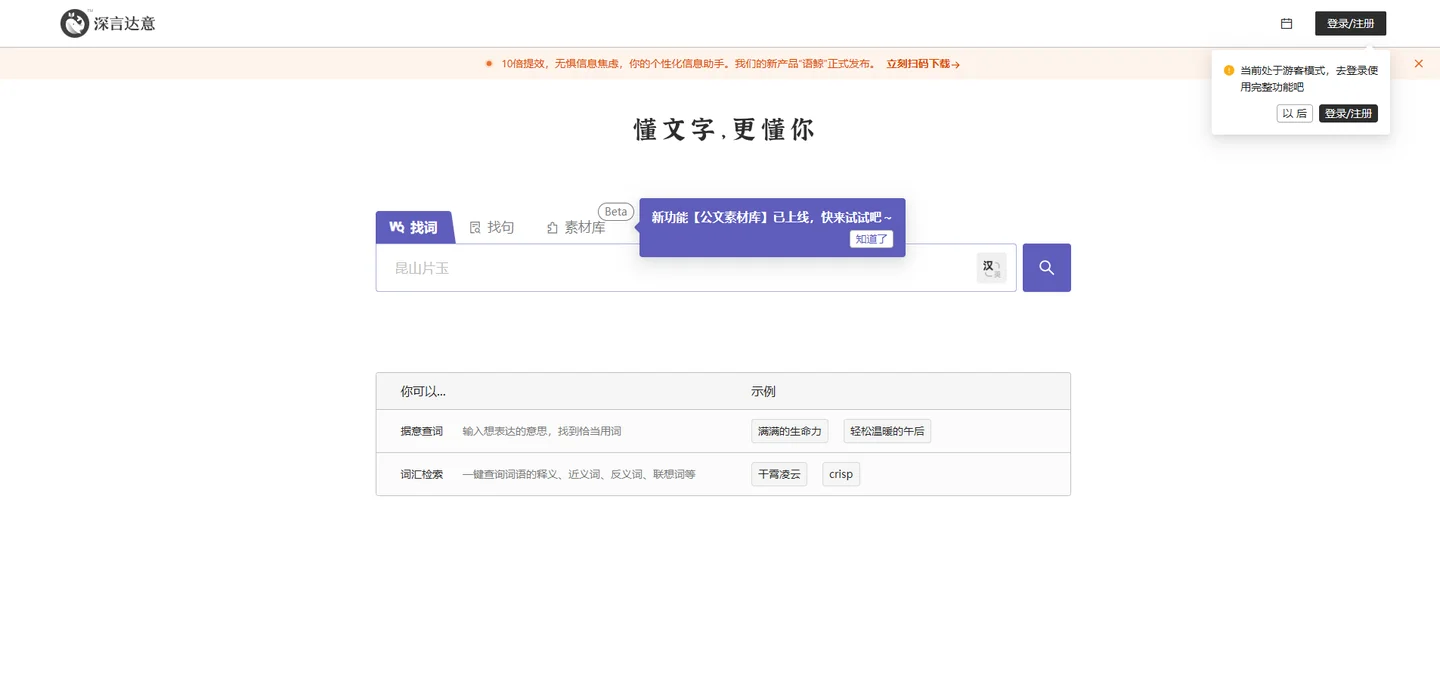Image resolution: width=1440 pixels, height=695 pixels.
Task: Click the document icon next to 素材库
Action: tap(551, 227)
